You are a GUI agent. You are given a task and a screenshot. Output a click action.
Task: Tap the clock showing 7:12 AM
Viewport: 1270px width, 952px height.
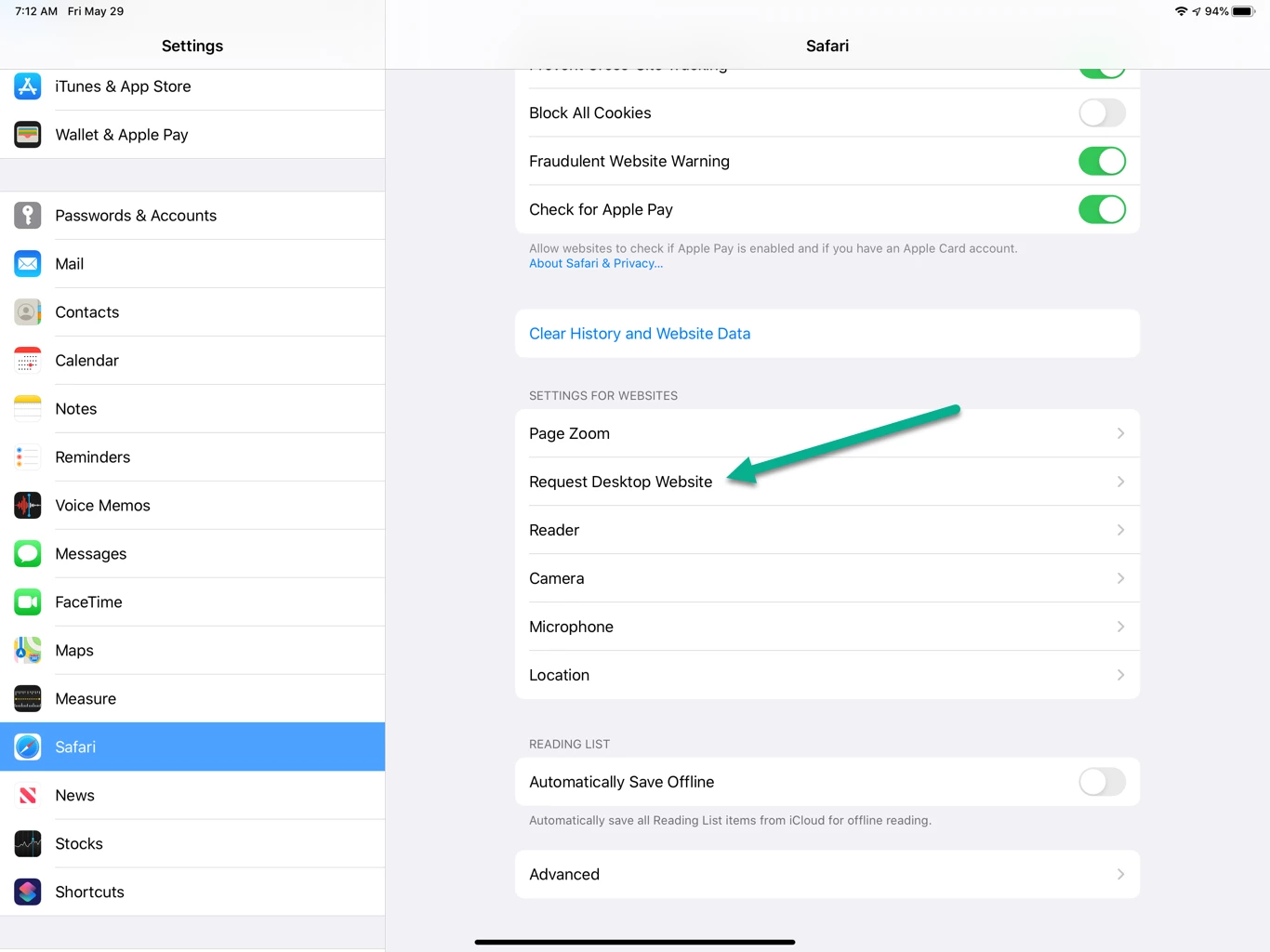point(36,11)
